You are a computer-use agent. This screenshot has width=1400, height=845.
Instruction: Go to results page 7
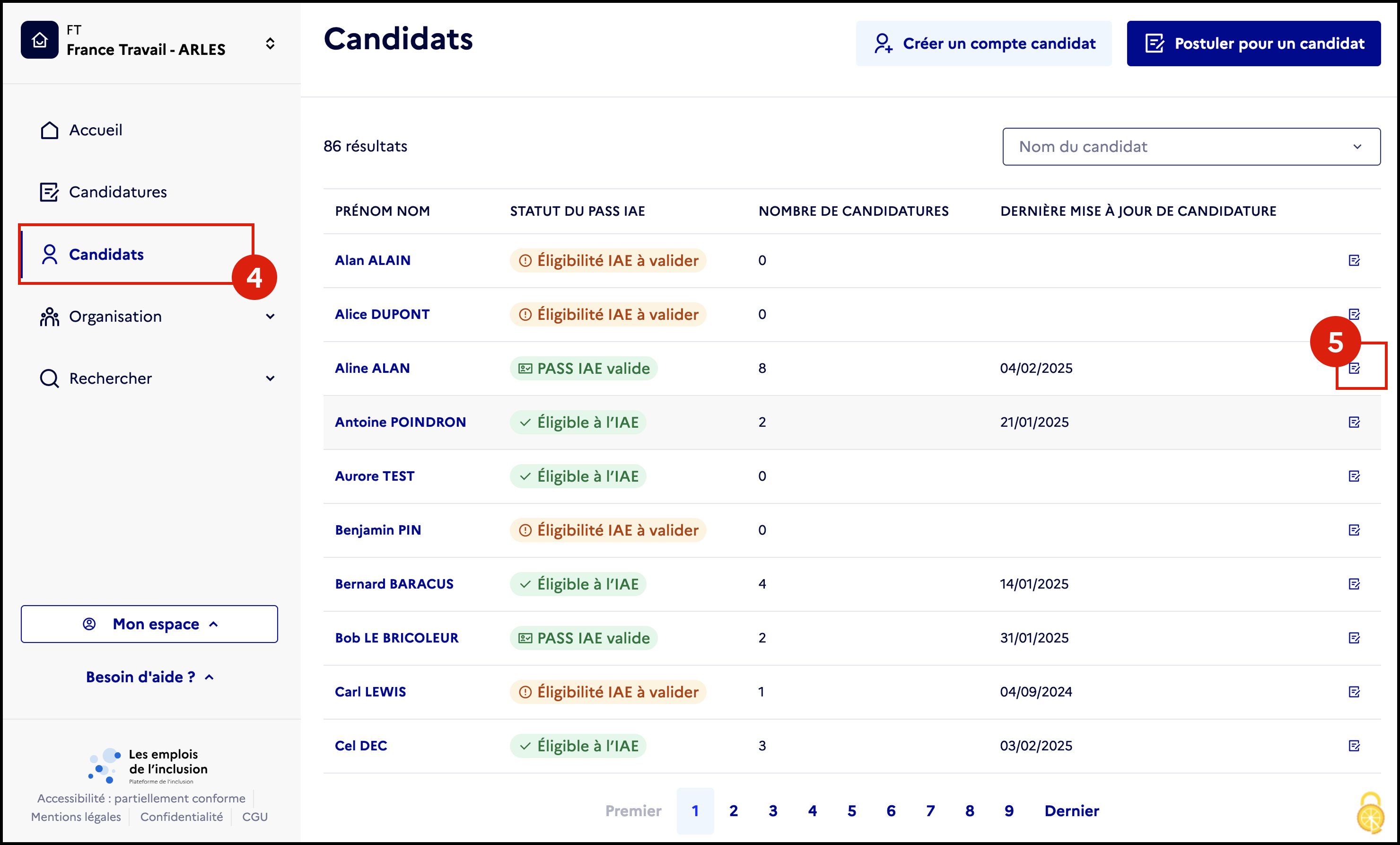(930, 811)
